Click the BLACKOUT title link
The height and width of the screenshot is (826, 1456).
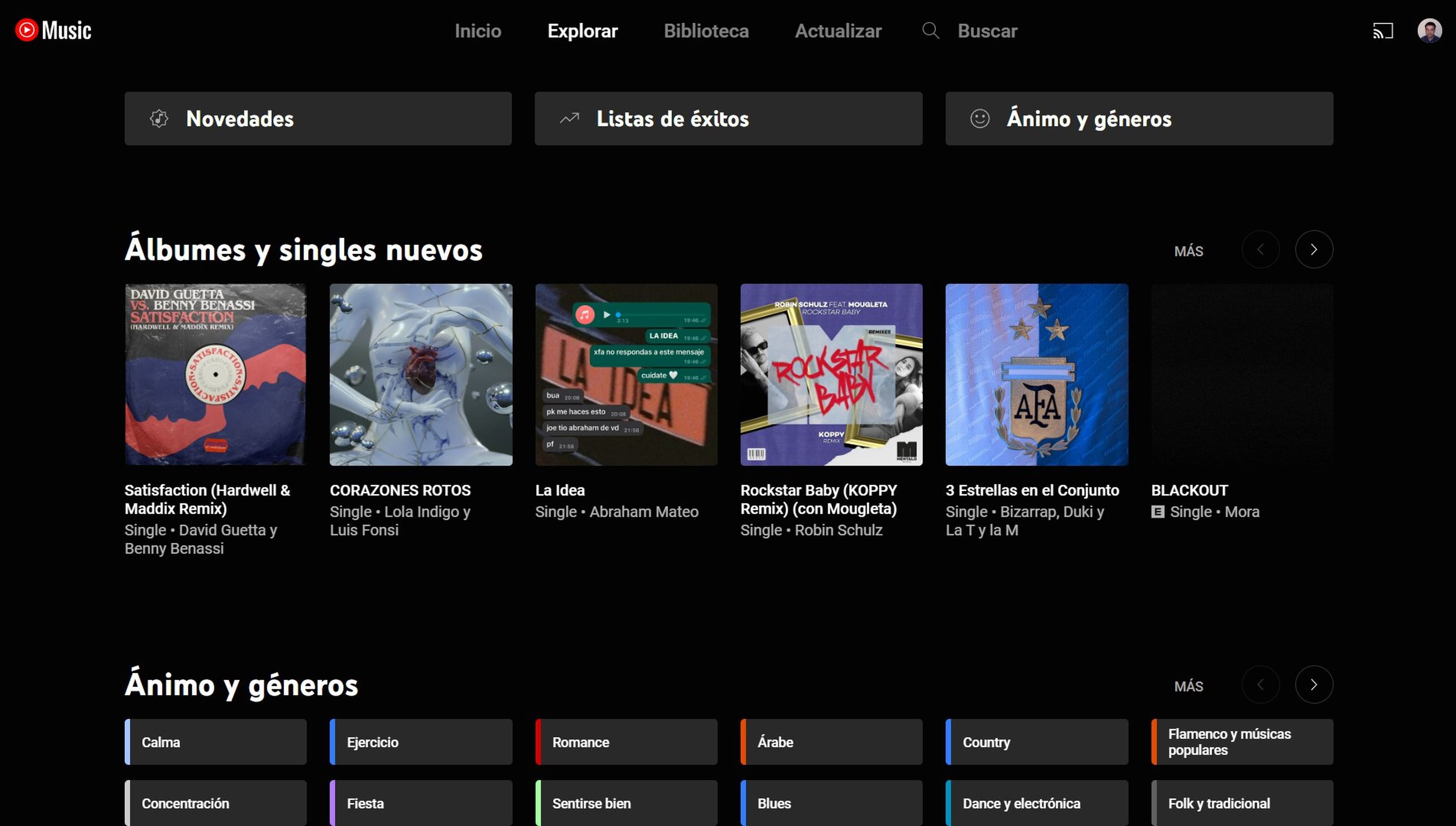1189,490
